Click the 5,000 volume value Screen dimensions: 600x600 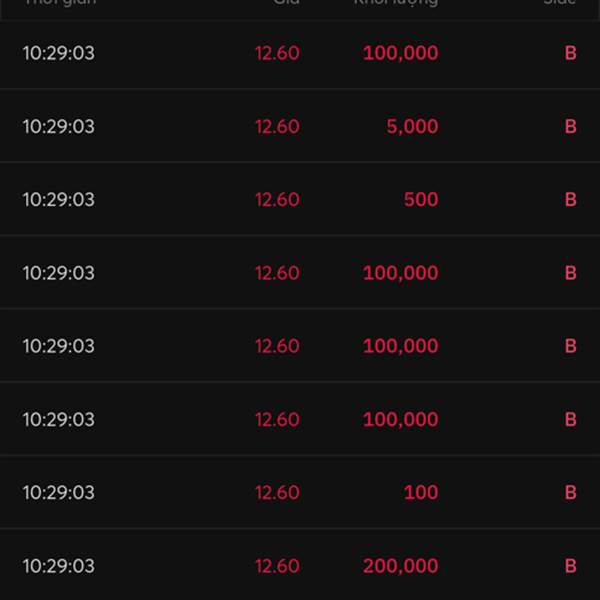[x=412, y=127]
